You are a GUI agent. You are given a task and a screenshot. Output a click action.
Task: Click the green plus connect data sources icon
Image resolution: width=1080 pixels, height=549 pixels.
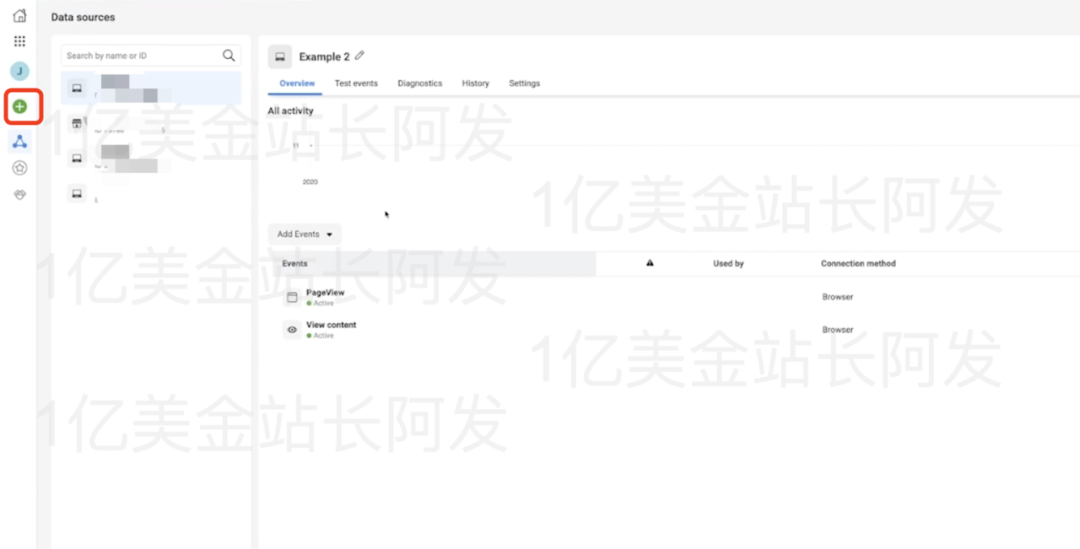(x=20, y=107)
